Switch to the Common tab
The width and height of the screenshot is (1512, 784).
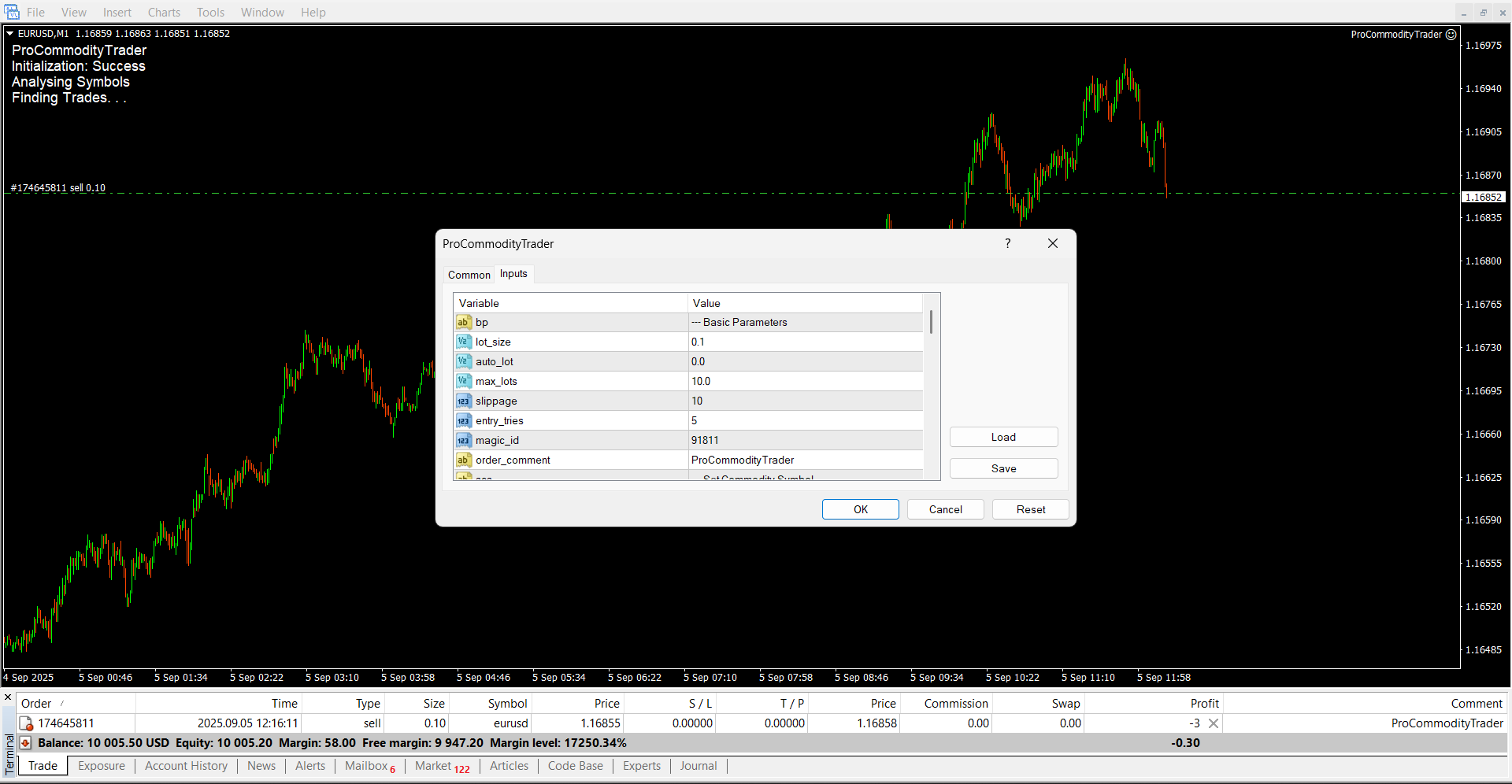coord(469,275)
